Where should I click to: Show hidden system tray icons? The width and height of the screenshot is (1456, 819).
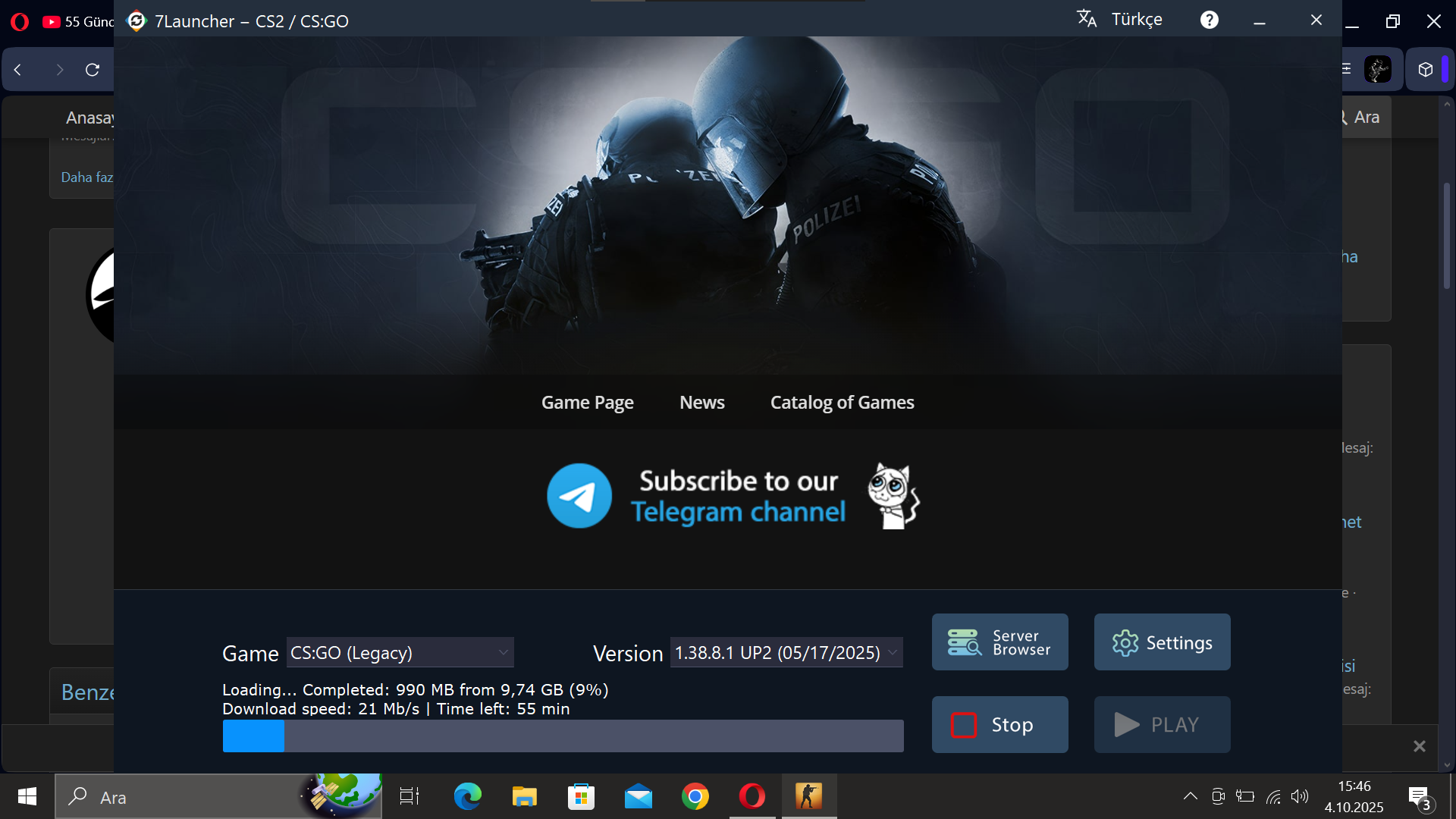[x=1190, y=796]
